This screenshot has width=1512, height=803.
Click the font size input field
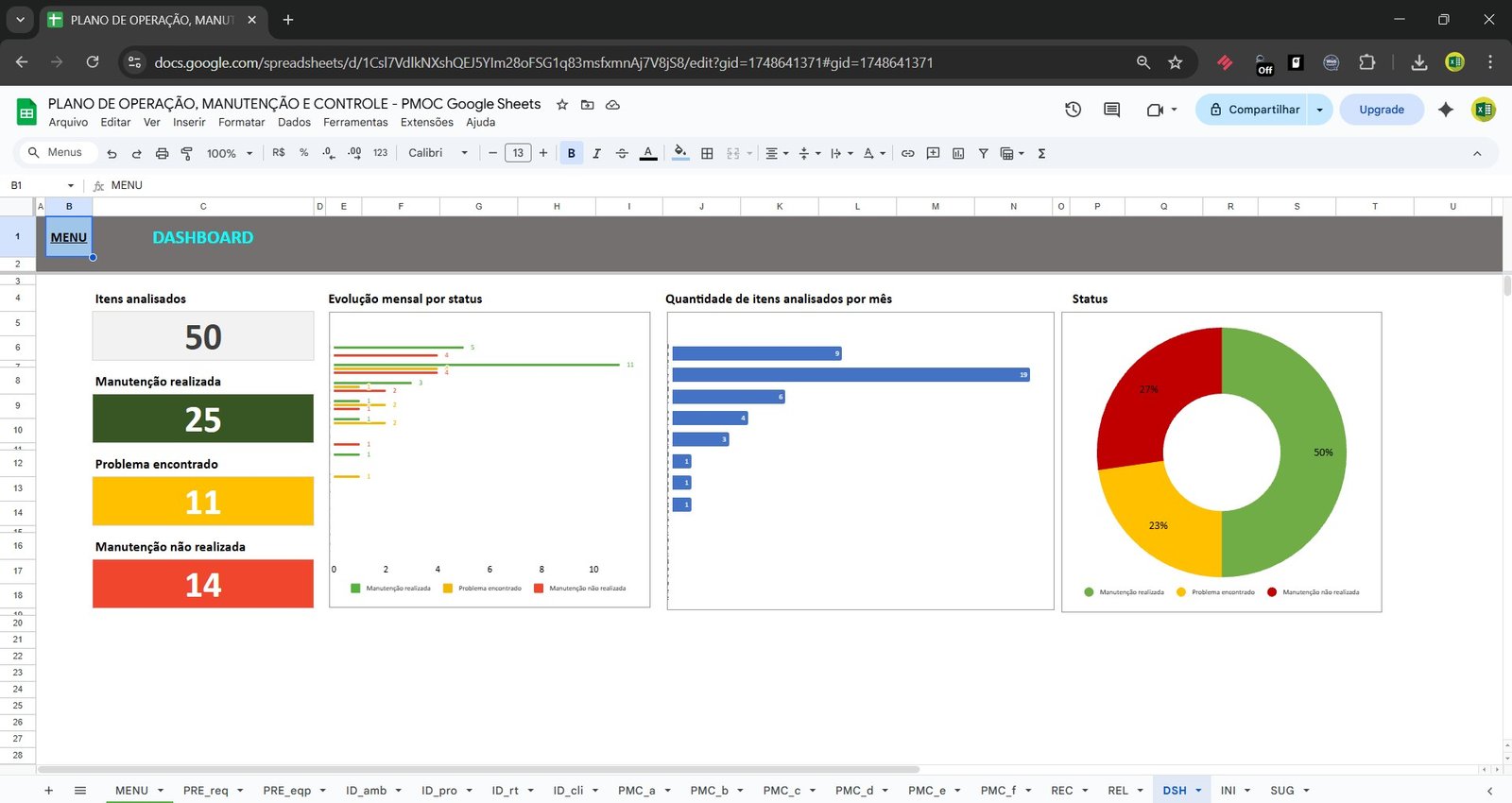coord(518,153)
